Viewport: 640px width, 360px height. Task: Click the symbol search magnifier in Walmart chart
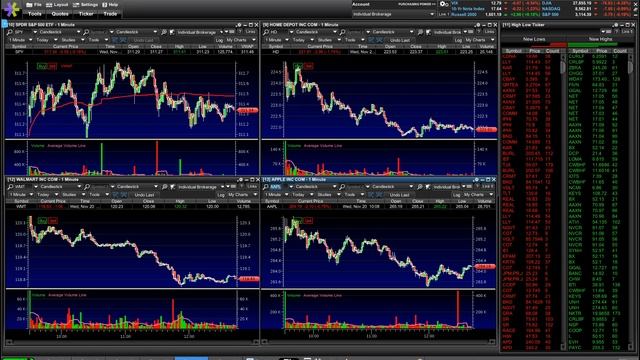(10, 187)
